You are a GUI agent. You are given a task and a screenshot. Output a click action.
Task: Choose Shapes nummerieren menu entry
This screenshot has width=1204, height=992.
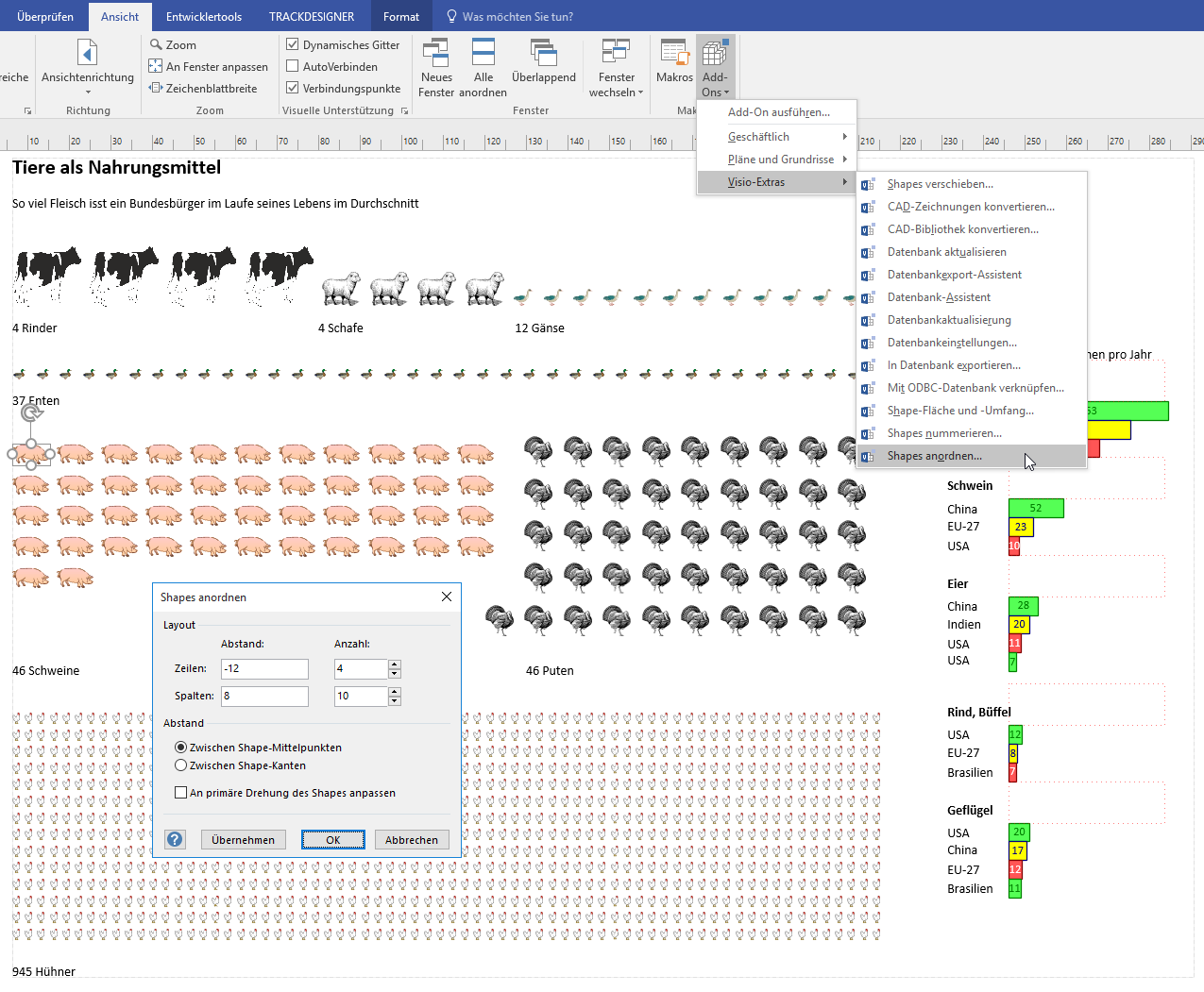click(944, 433)
